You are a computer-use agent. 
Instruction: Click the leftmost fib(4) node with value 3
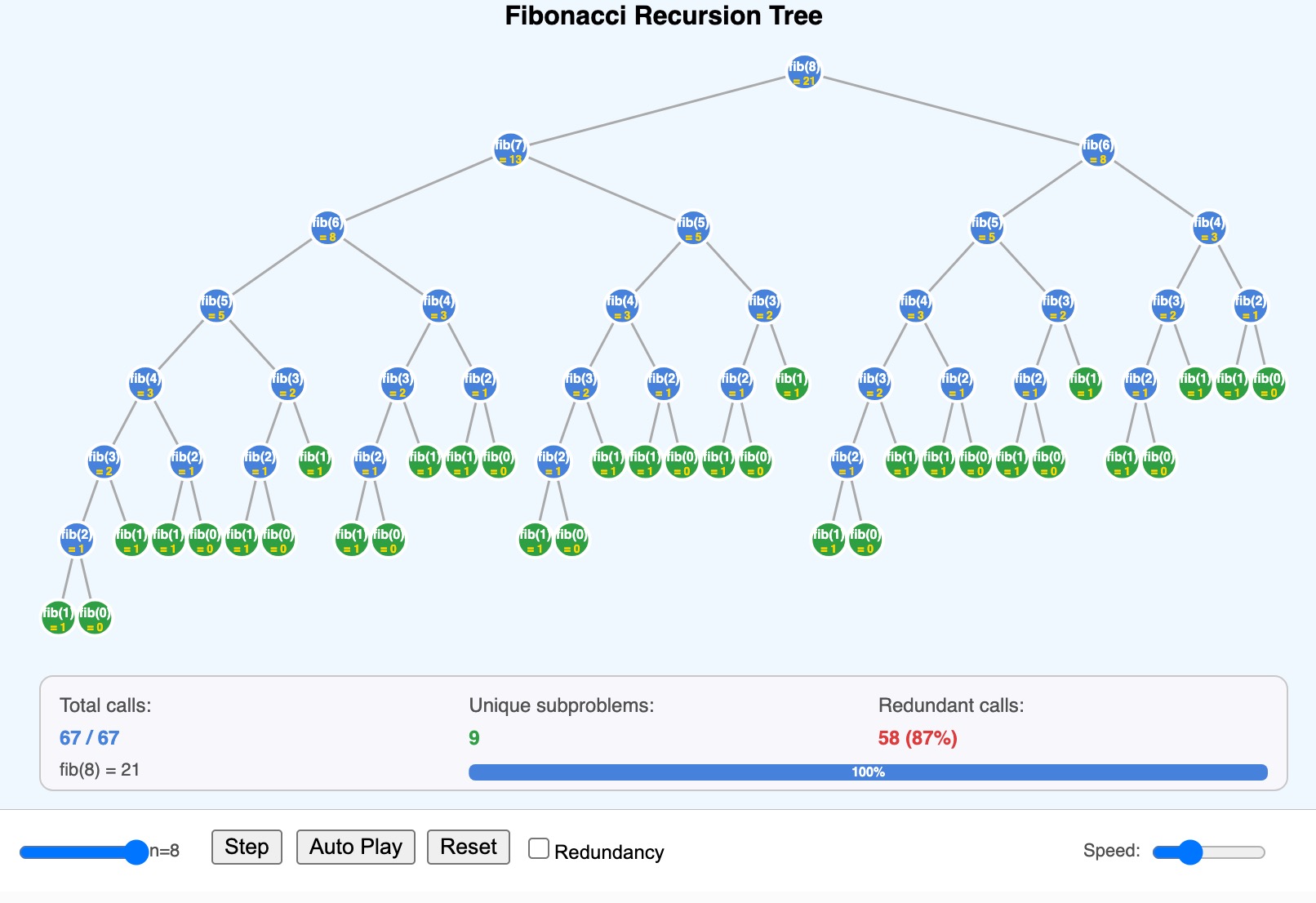(145, 385)
